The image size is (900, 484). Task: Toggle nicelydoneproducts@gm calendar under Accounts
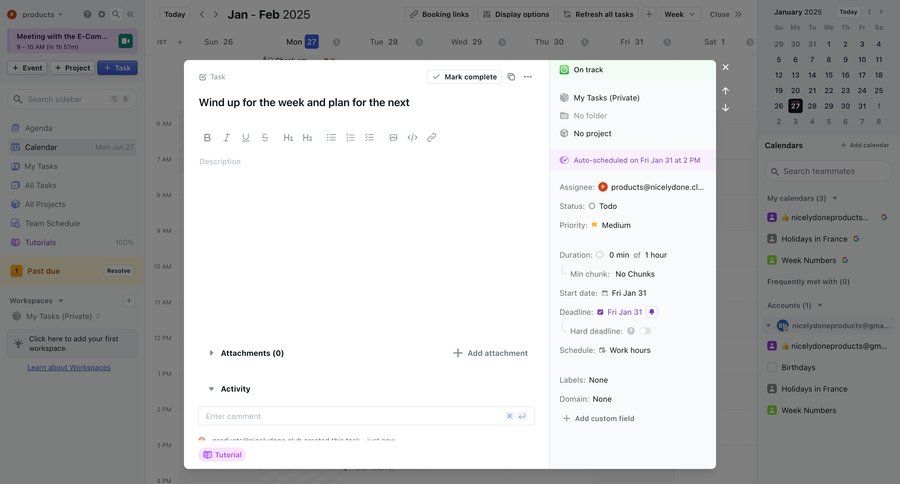click(x=772, y=346)
